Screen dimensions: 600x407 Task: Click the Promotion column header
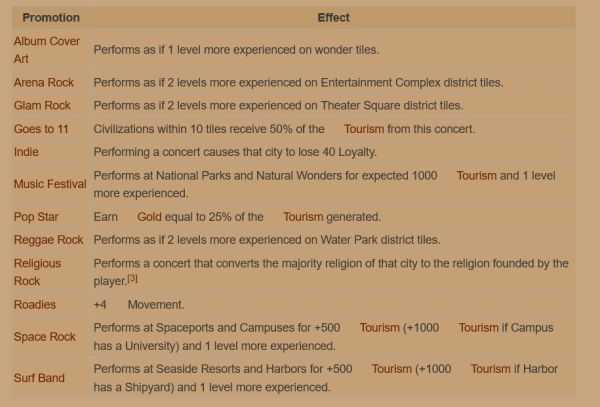[x=51, y=17]
